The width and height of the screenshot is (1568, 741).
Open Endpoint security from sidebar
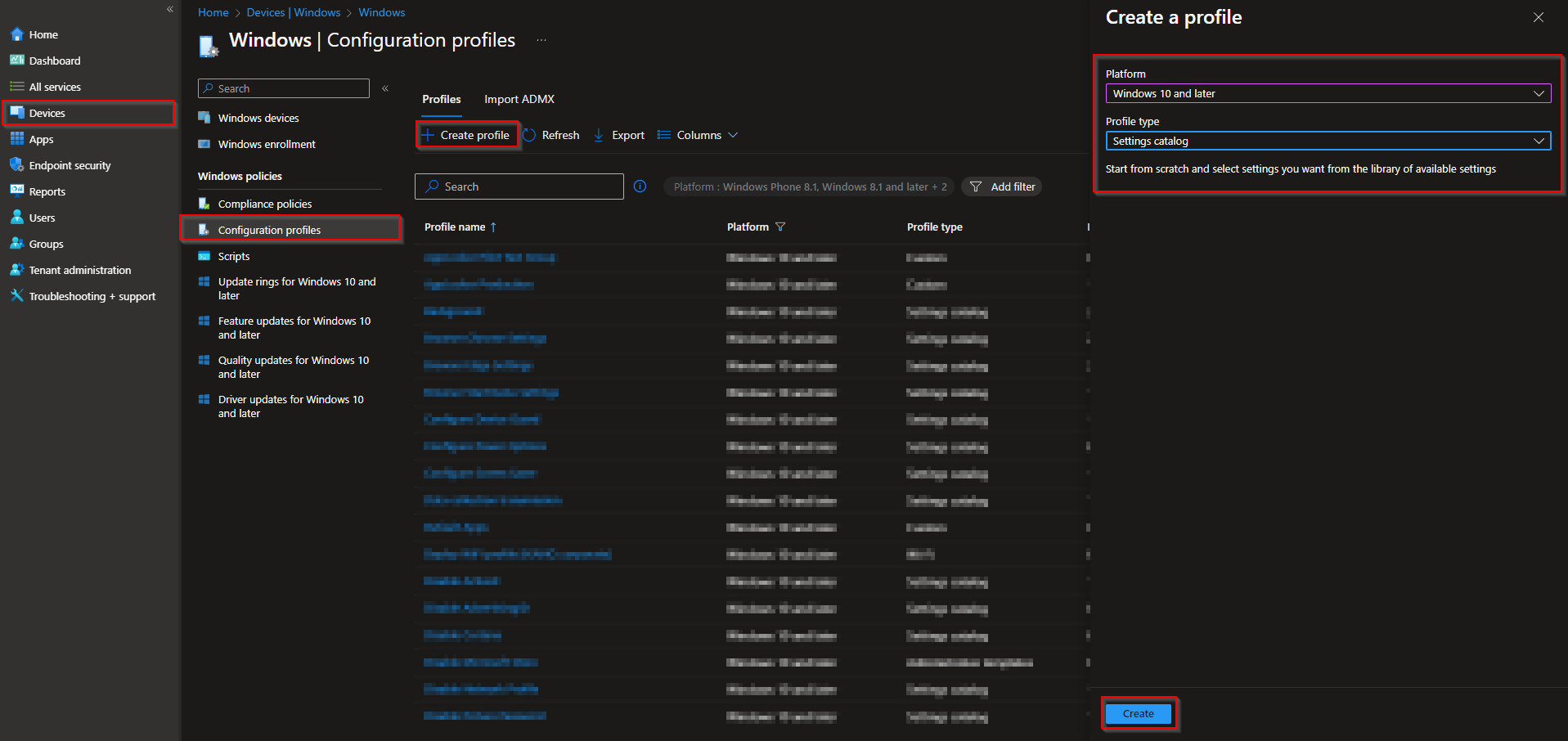coord(69,164)
